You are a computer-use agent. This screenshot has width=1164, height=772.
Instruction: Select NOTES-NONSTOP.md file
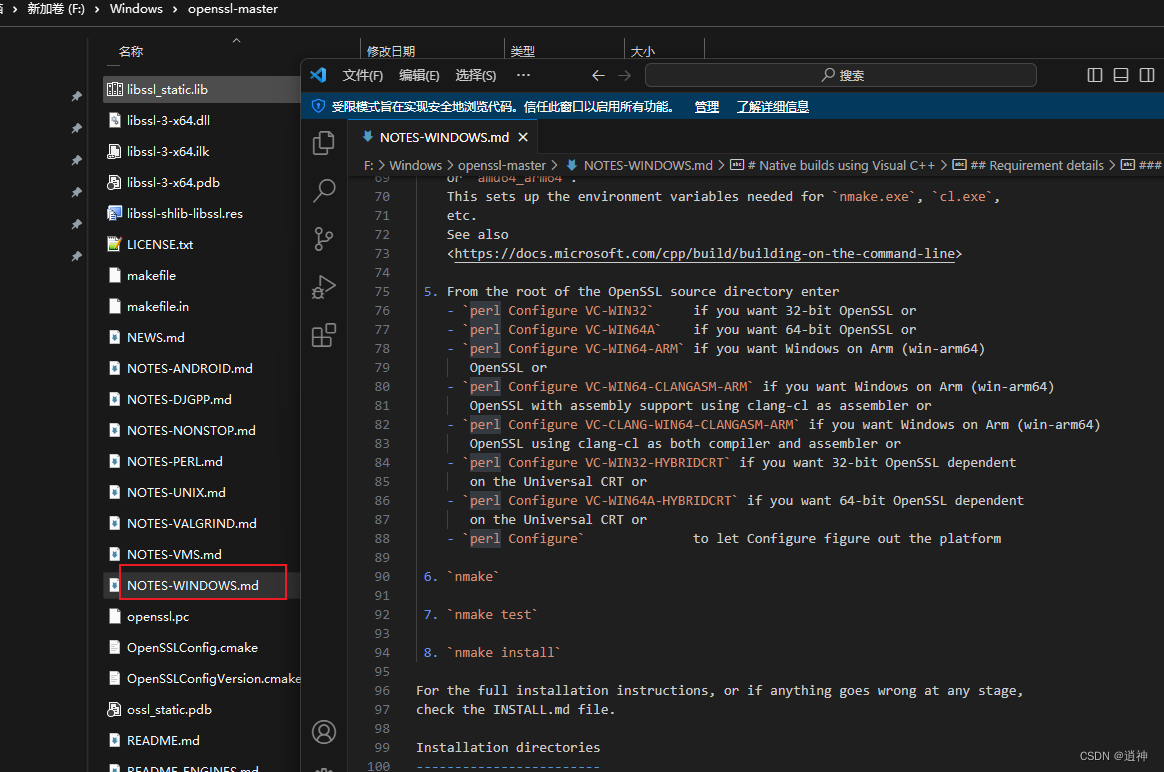point(191,431)
